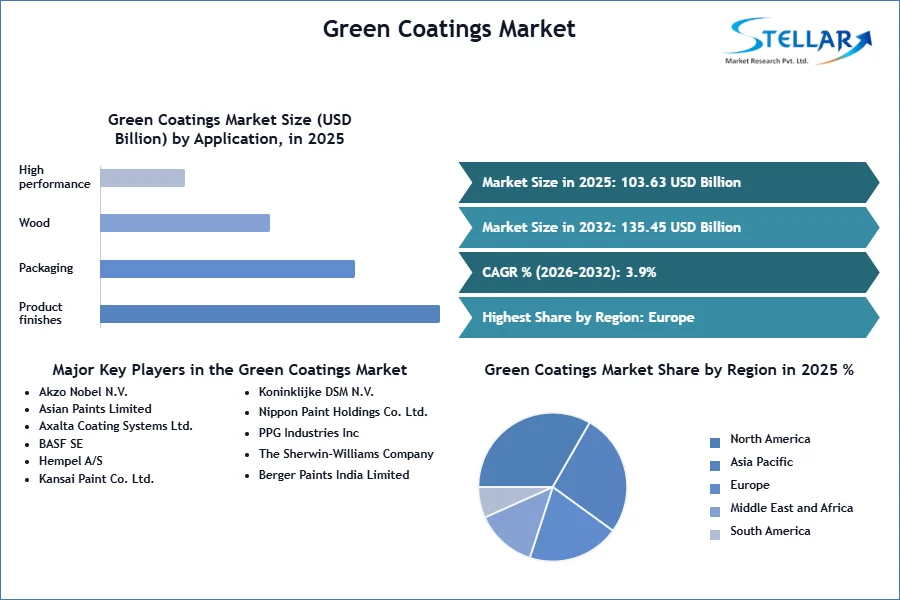This screenshot has height=600, width=900.
Task: Click 'Kansai Paint Co. Ltd.' list entry
Action: [x=96, y=479]
